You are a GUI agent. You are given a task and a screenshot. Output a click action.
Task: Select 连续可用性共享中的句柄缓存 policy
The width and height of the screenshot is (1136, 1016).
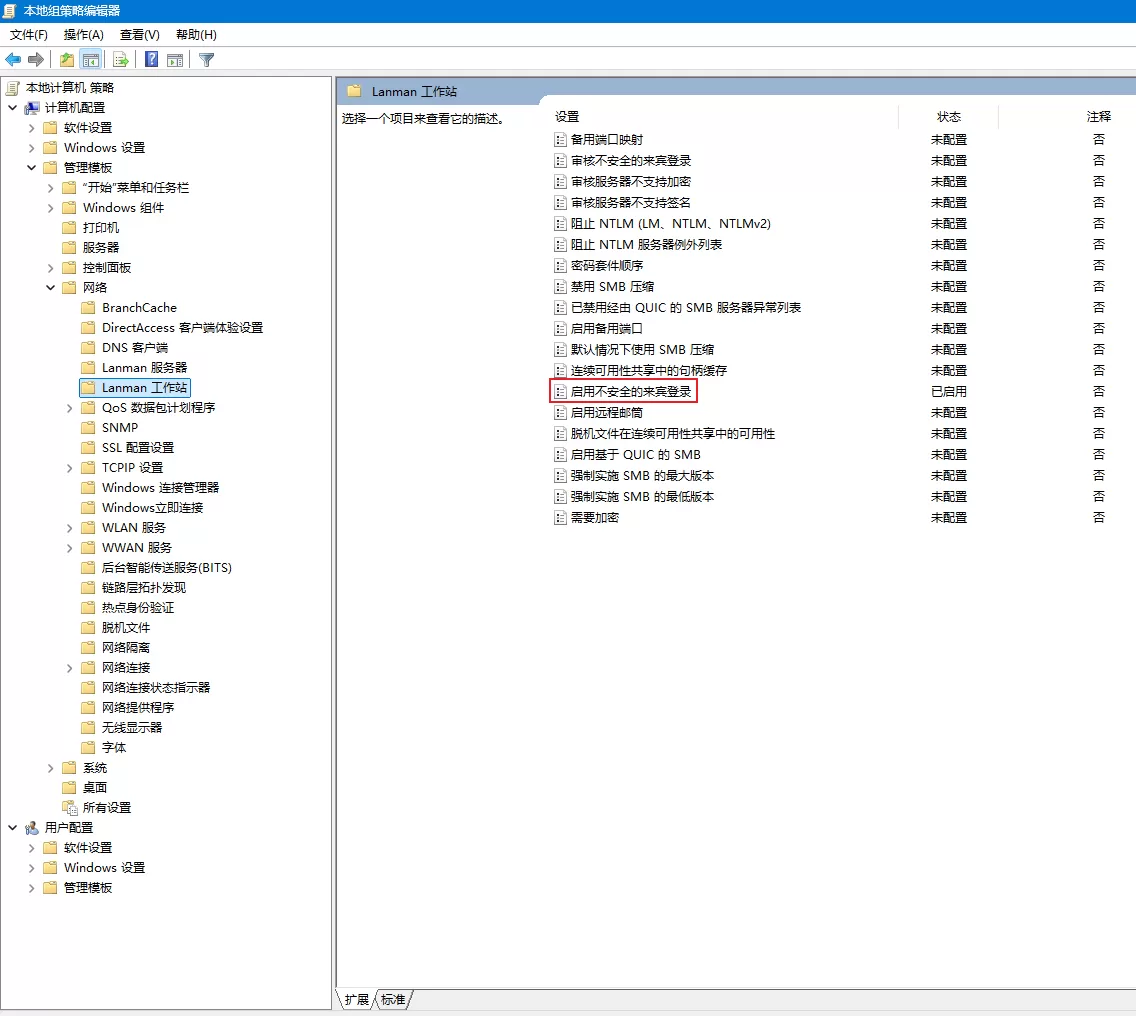pyautogui.click(x=648, y=370)
